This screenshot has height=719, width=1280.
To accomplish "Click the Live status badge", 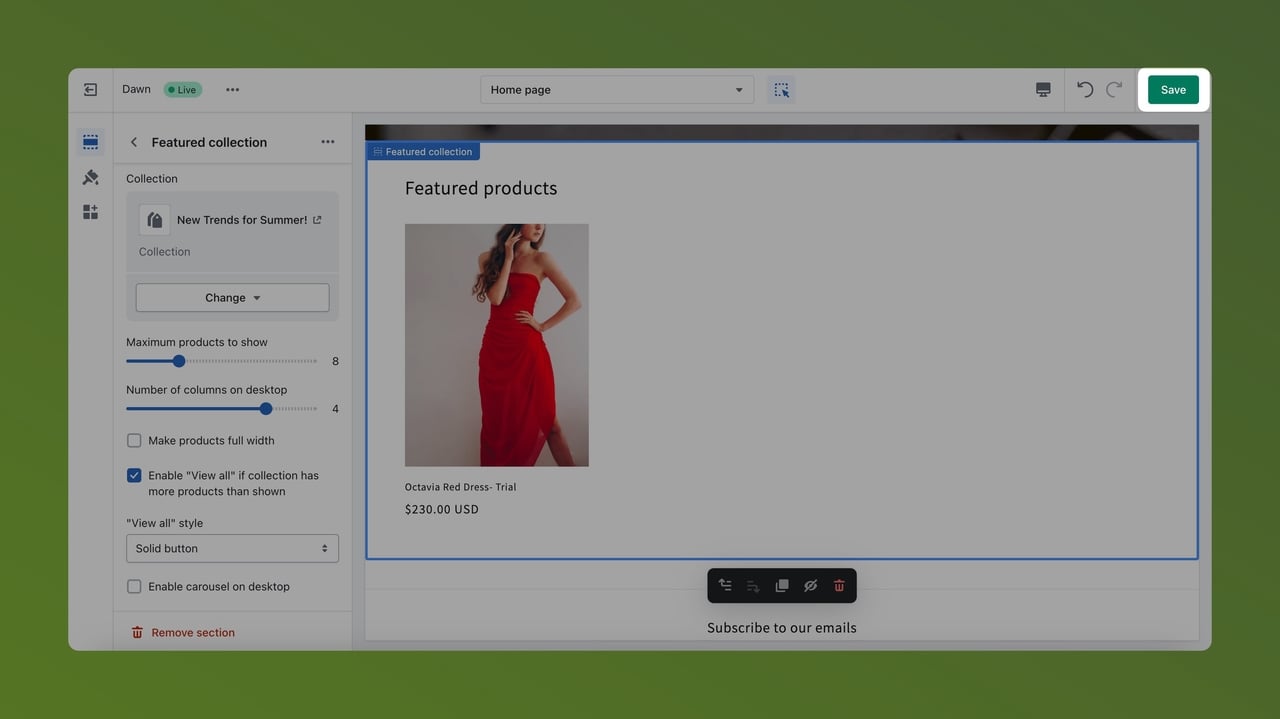I will coord(183,90).
